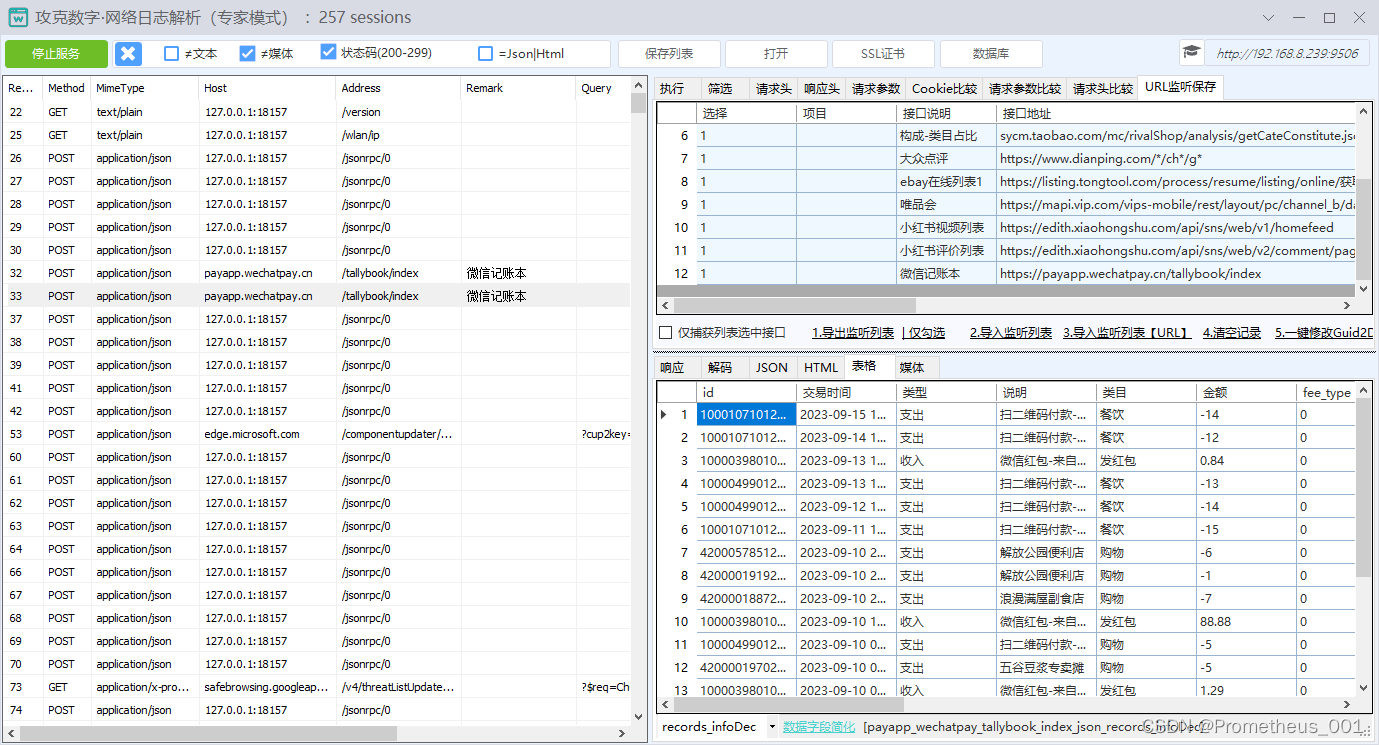Click the 金额 column header
Viewport: 1379px width, 745px height.
click(1246, 393)
